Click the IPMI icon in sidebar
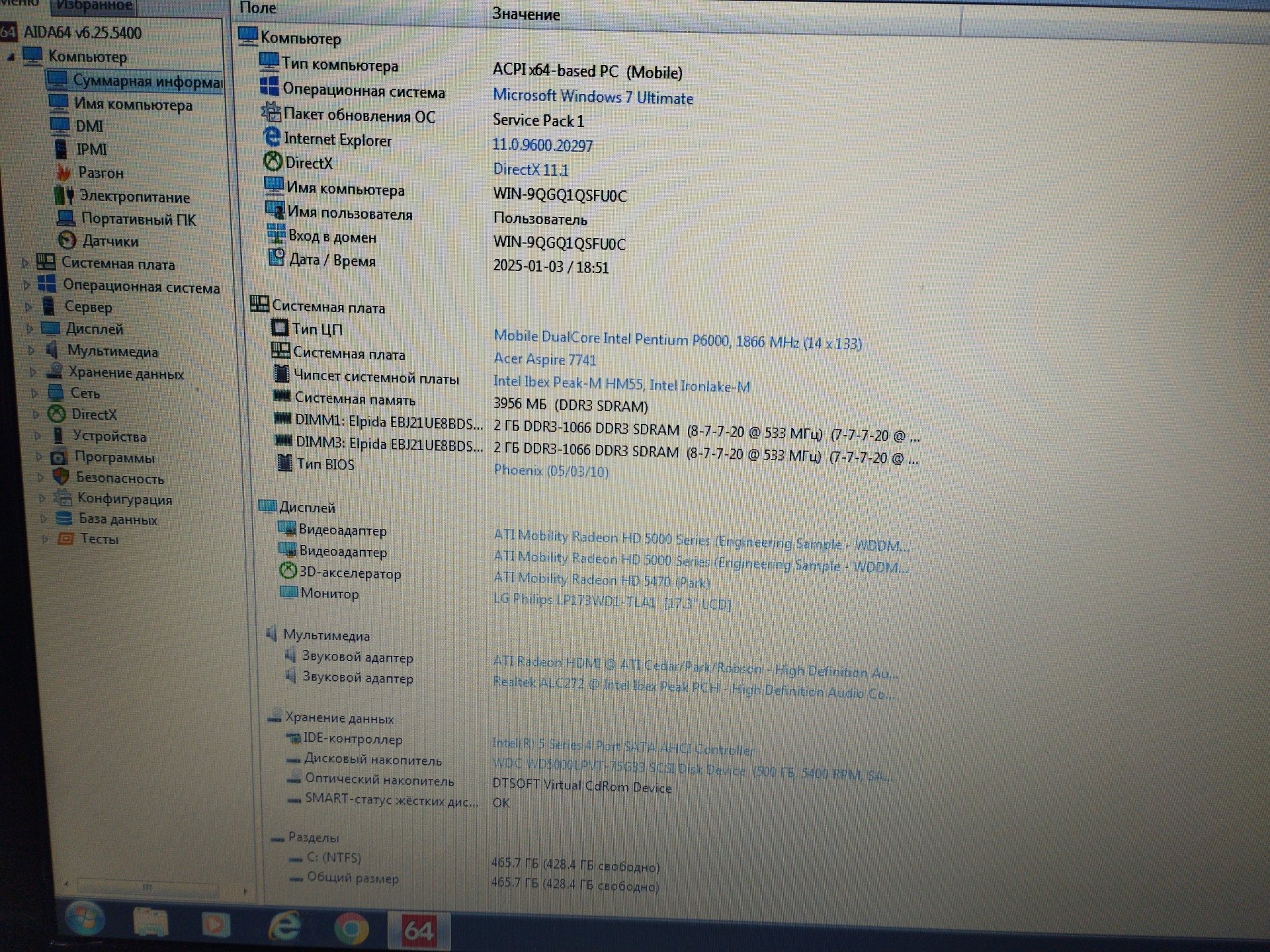 (x=61, y=149)
